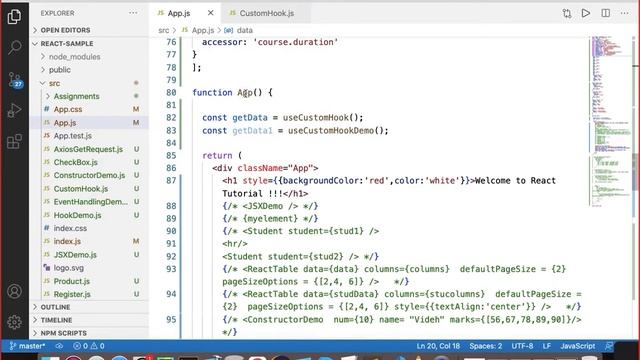Open the Explorer more actions ellipsis
Image resolution: width=640 pixels, height=360 pixels.
click(x=133, y=13)
